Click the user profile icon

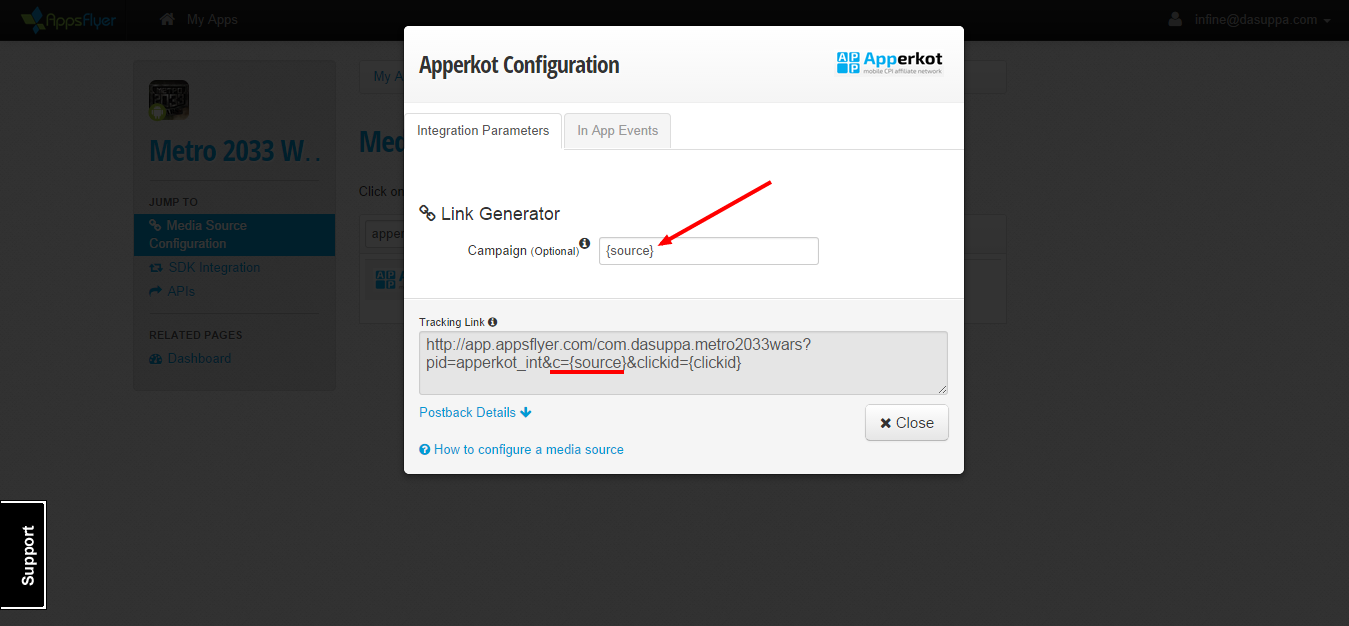1176,19
